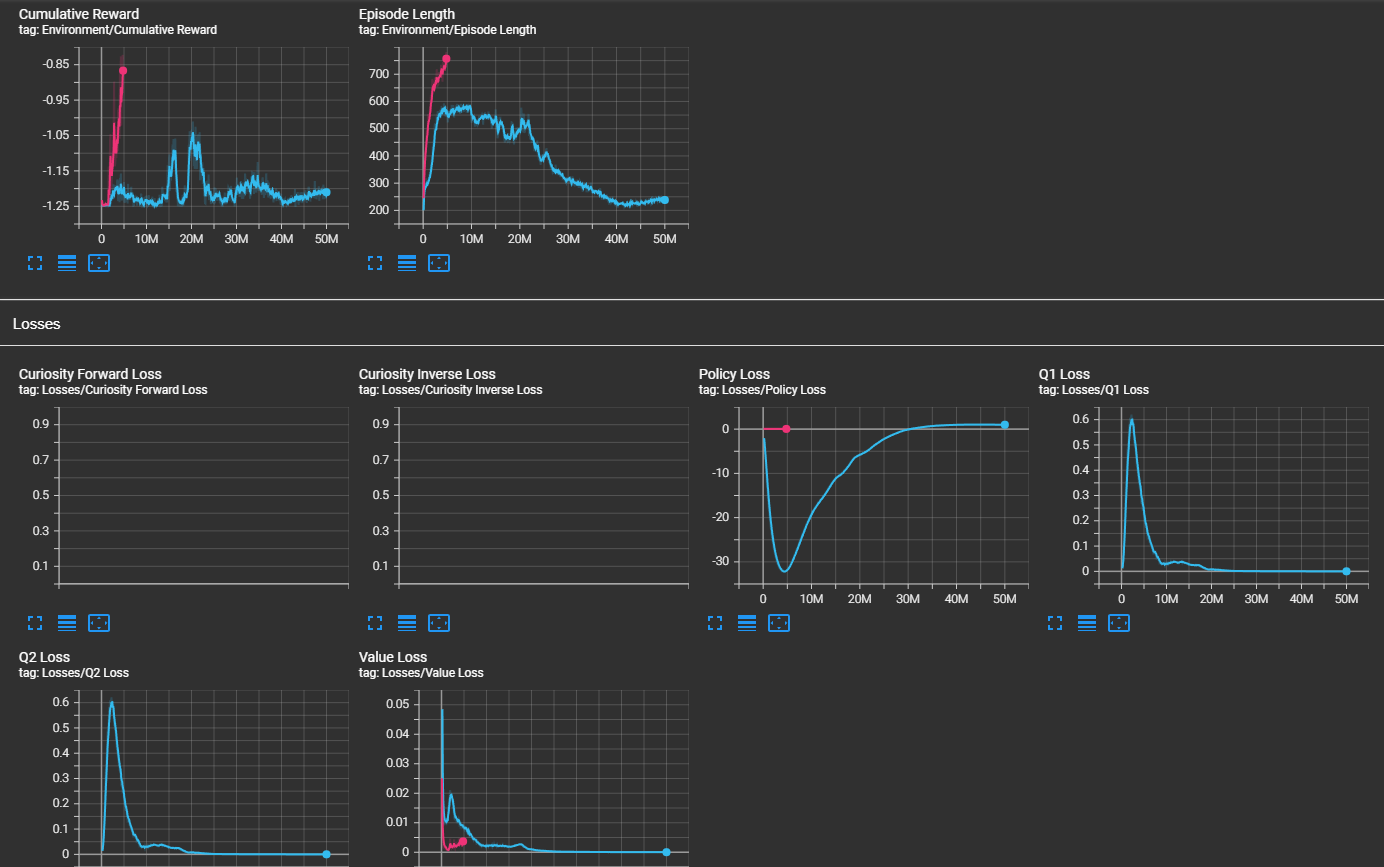Expand Q1 Loss chart to full size
Screen dimensions: 1384x867
click(1056, 623)
